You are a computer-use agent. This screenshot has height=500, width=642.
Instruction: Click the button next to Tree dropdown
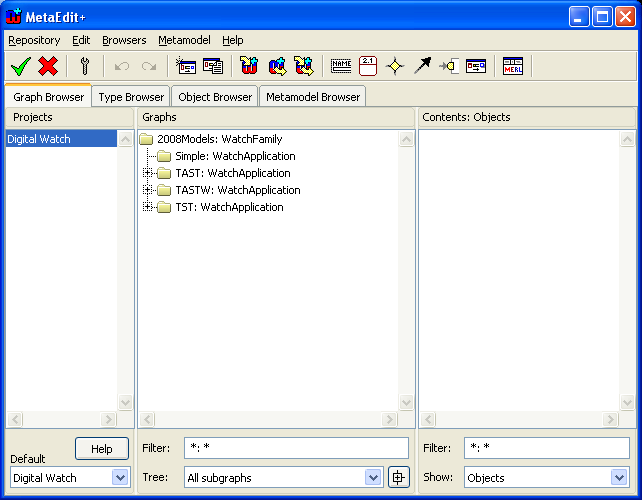tap(399, 478)
